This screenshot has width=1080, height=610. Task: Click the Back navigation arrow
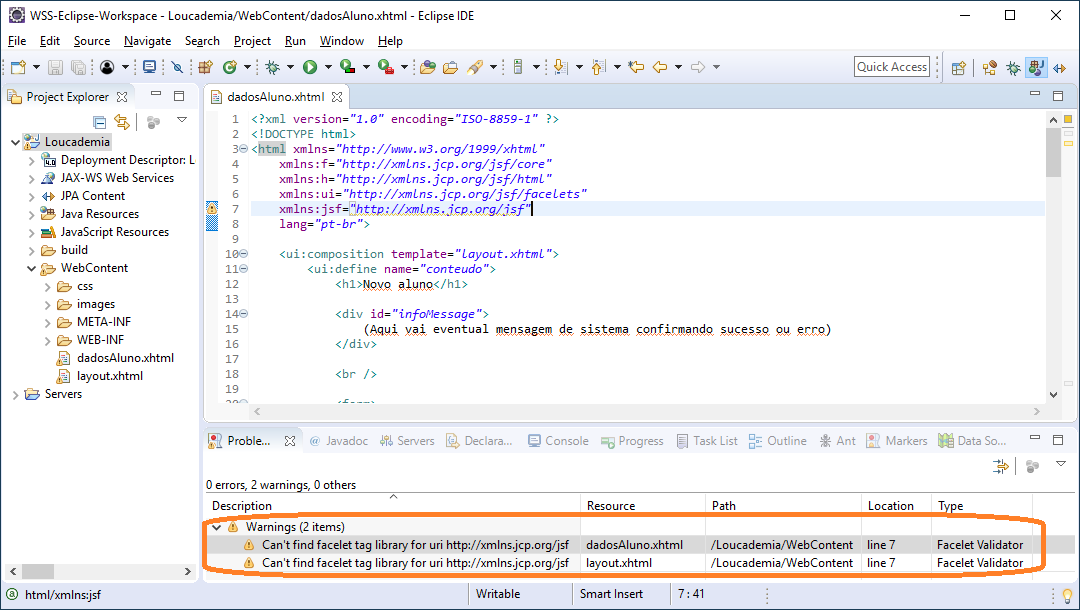point(660,67)
